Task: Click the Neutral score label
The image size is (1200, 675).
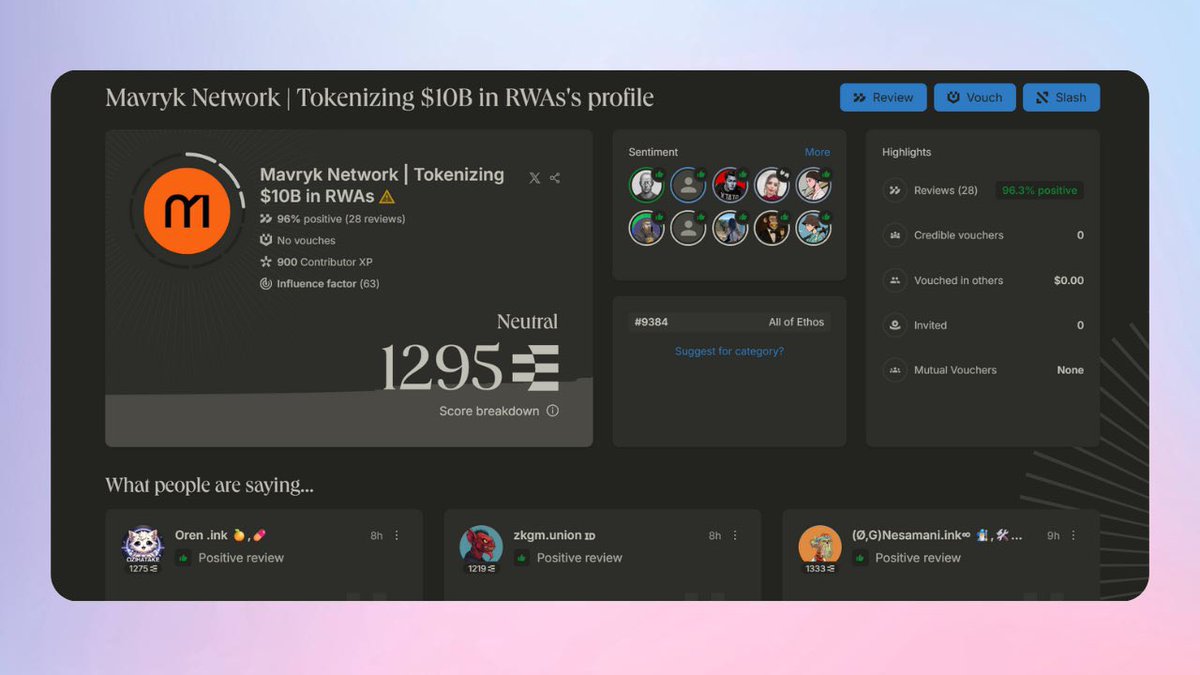Action: coord(527,322)
